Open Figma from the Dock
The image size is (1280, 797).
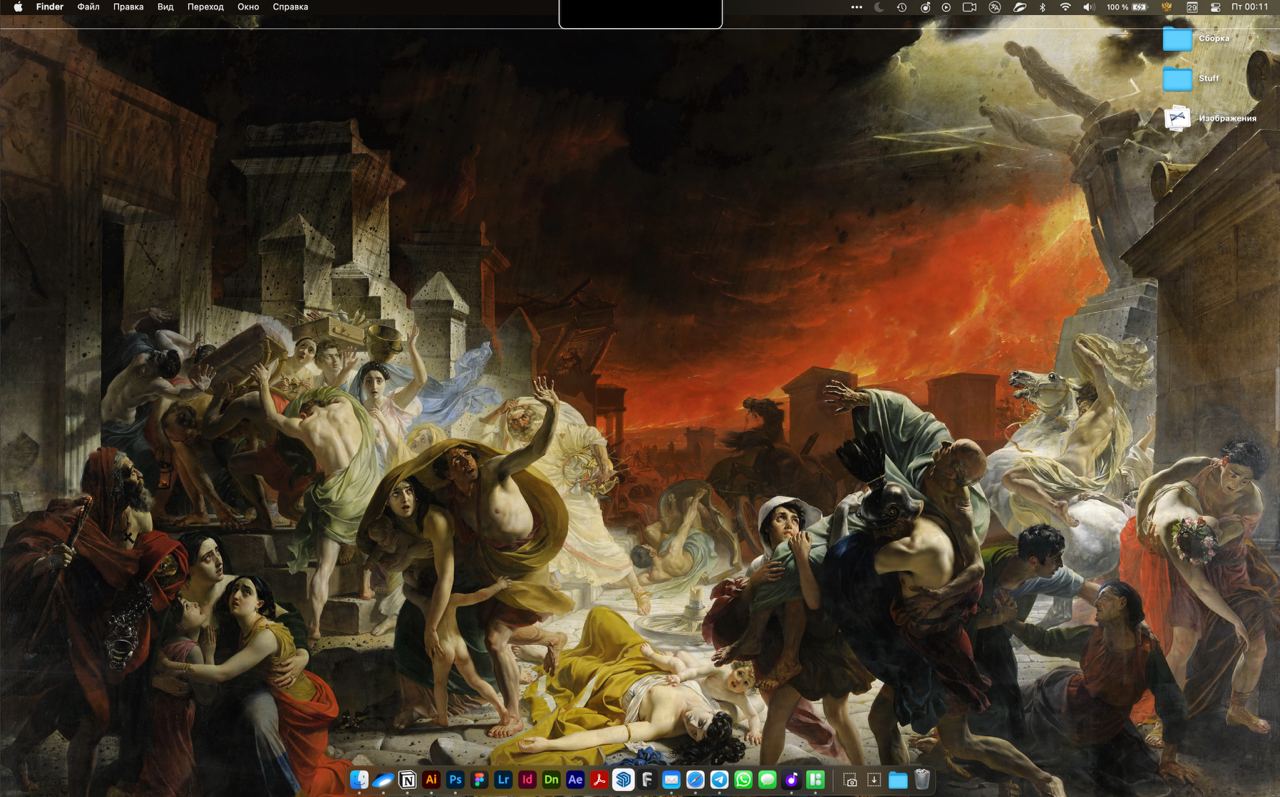479,780
